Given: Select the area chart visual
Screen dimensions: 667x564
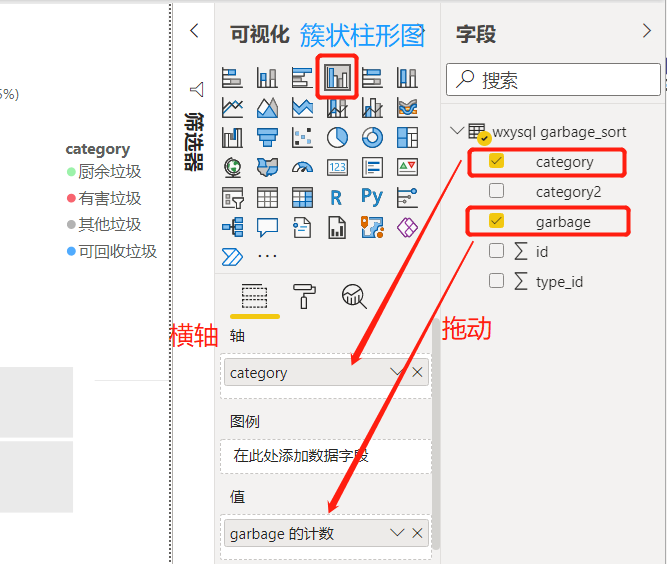Looking at the screenshot, I should [267, 108].
